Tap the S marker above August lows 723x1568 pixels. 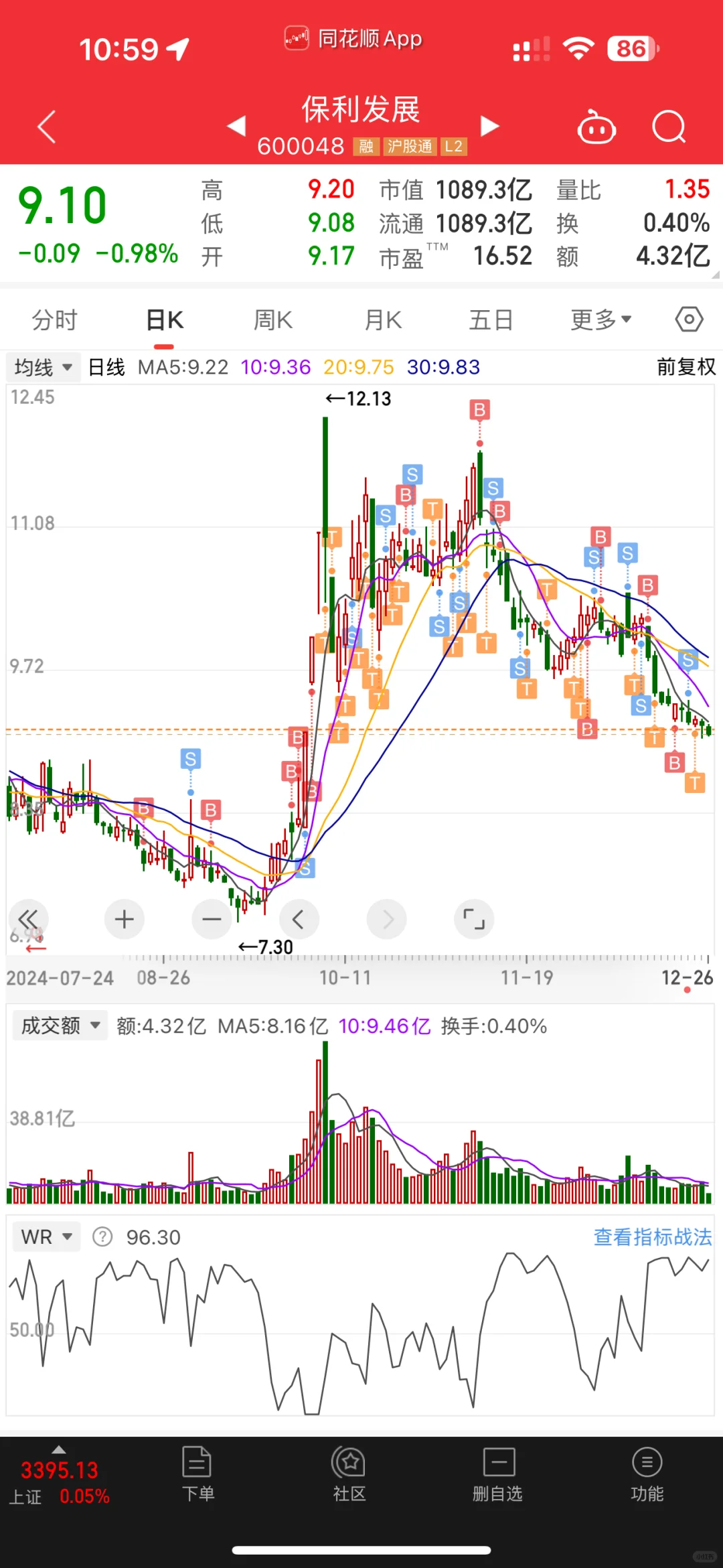[x=191, y=759]
